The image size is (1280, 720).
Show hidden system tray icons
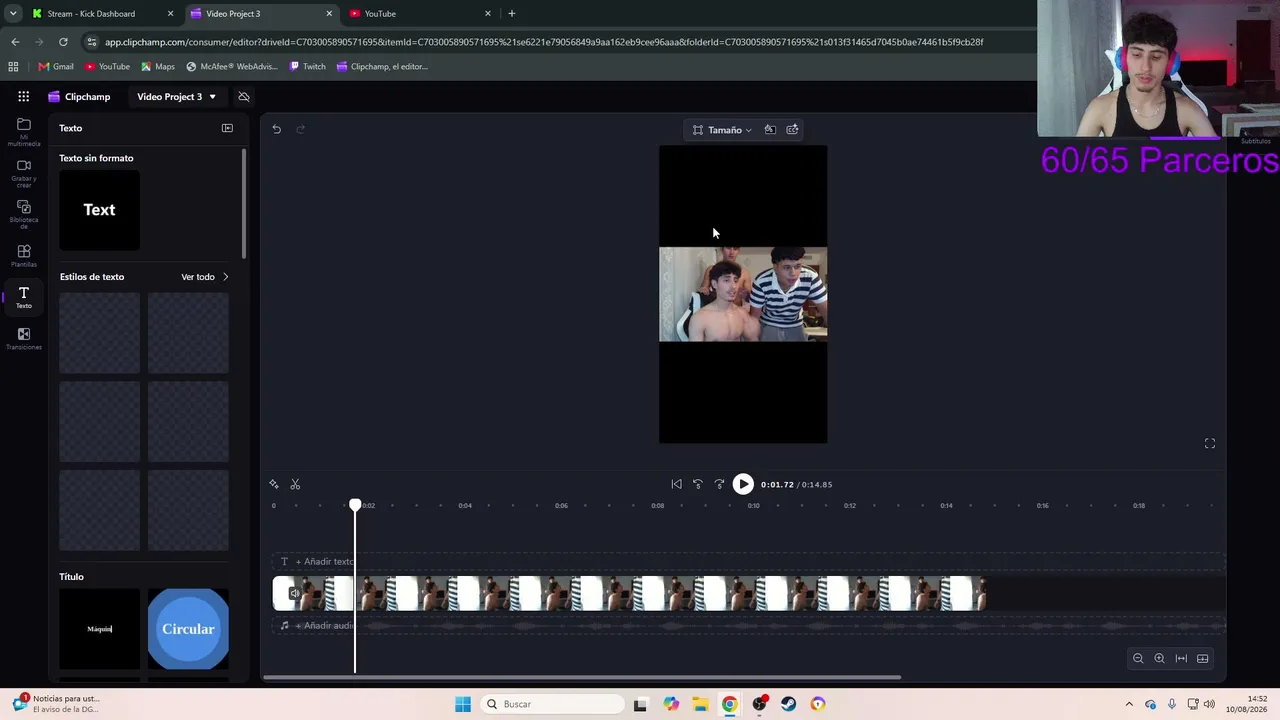point(1129,704)
